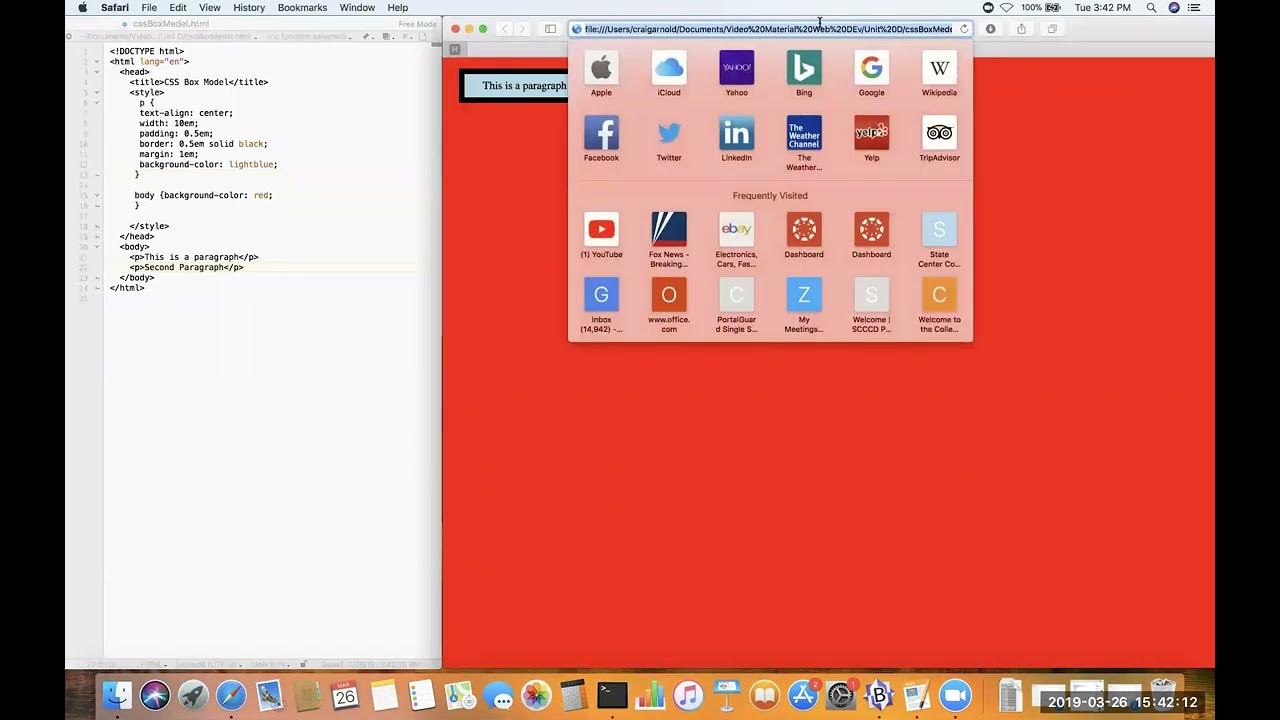Open Notification Center in menu bar
The width and height of the screenshot is (1280, 720).
pyautogui.click(x=1194, y=7)
